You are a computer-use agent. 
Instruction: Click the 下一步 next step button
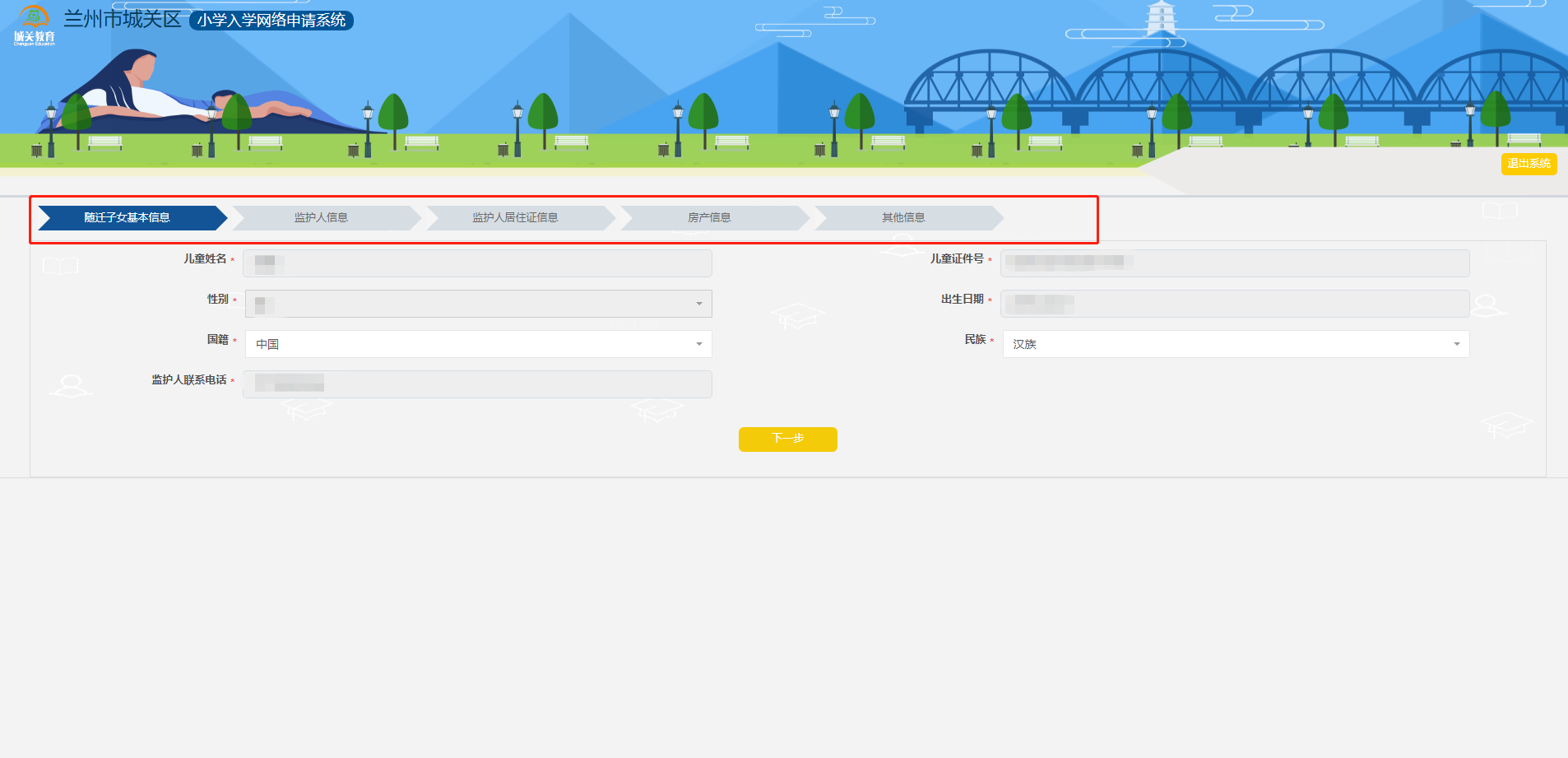pos(787,439)
